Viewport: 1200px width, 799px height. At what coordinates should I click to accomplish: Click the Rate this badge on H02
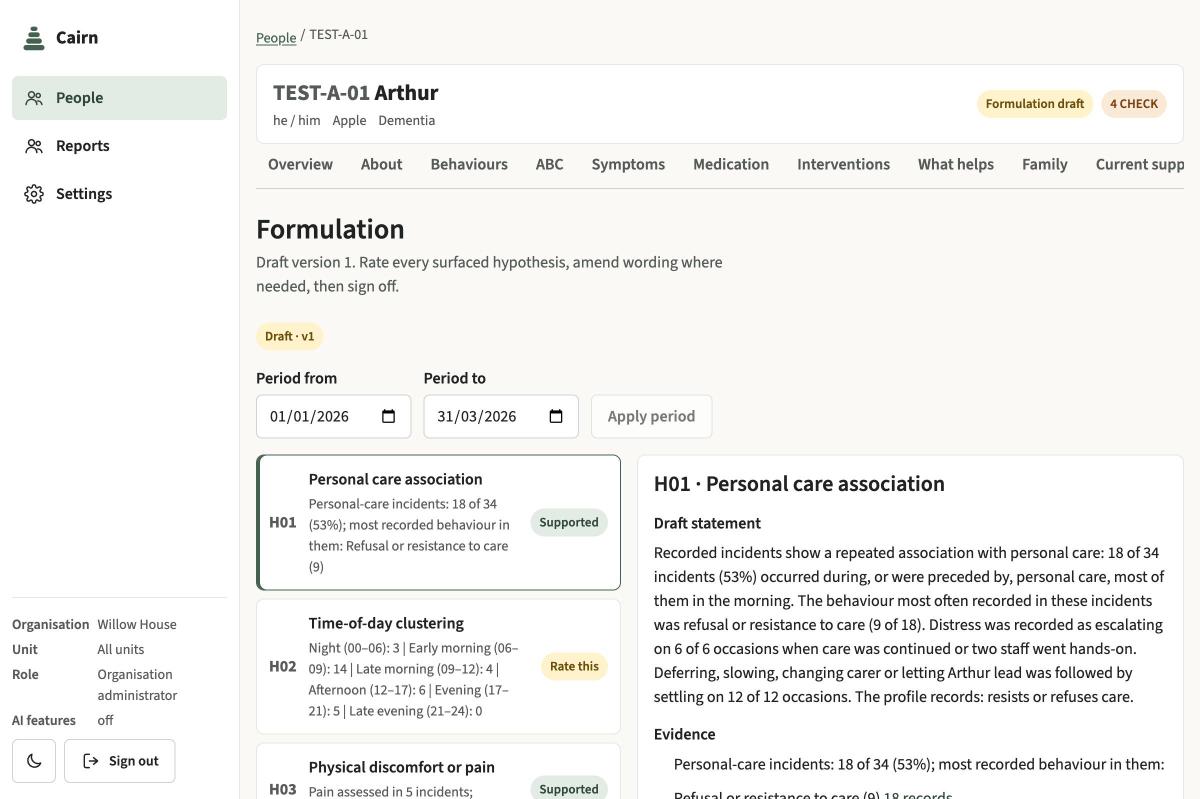(x=574, y=667)
